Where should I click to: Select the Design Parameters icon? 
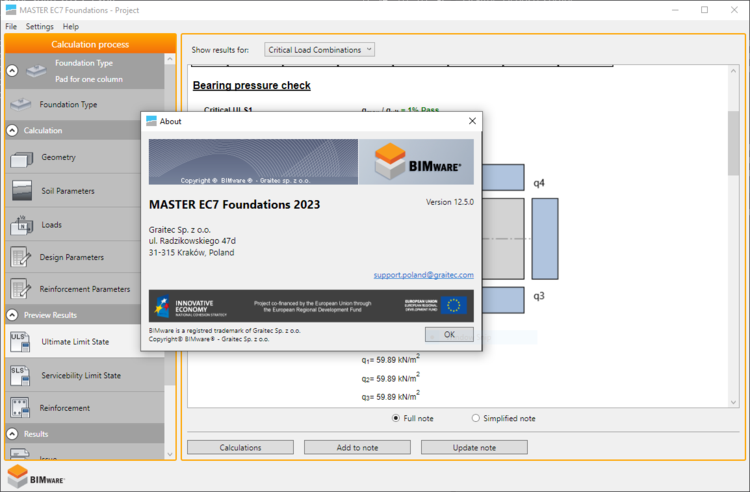coord(21,257)
